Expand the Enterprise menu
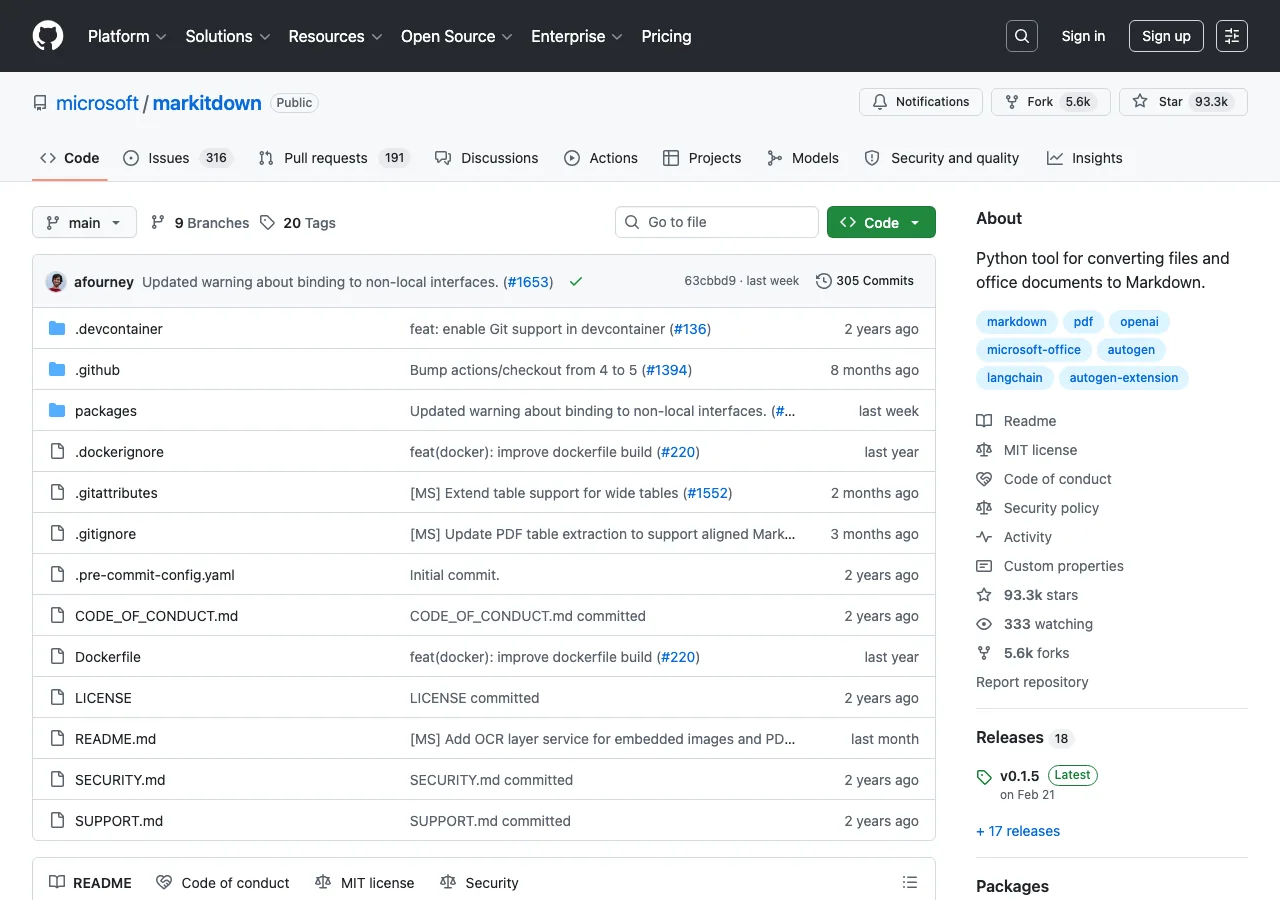The image size is (1280, 900). [577, 36]
